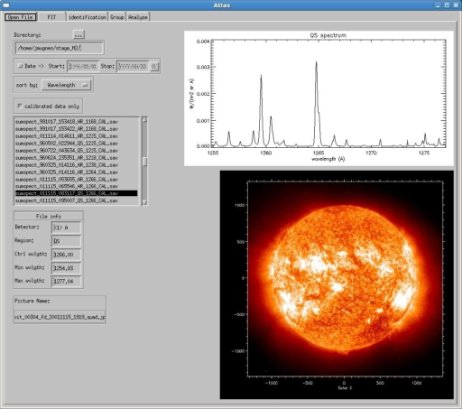Screen dimensions: 462x409
Task: Click the Open File tab button
Action: pyautogui.click(x=20, y=17)
